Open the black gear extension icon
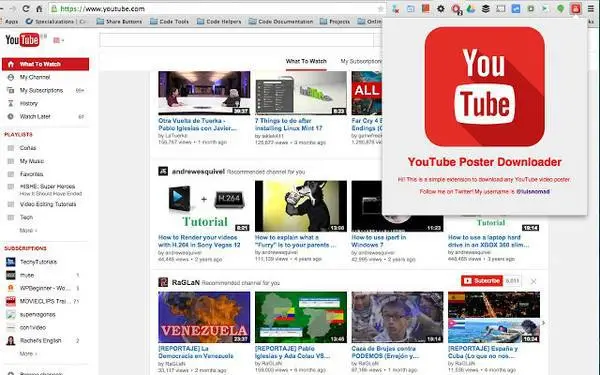The height and width of the screenshot is (375, 600). click(440, 8)
